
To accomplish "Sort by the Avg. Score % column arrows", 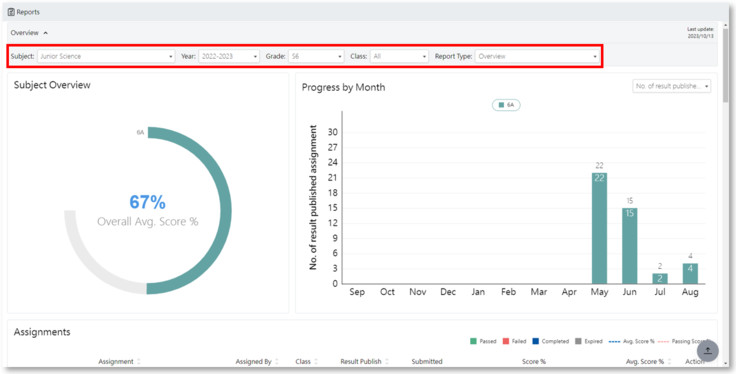I will pos(669,362).
